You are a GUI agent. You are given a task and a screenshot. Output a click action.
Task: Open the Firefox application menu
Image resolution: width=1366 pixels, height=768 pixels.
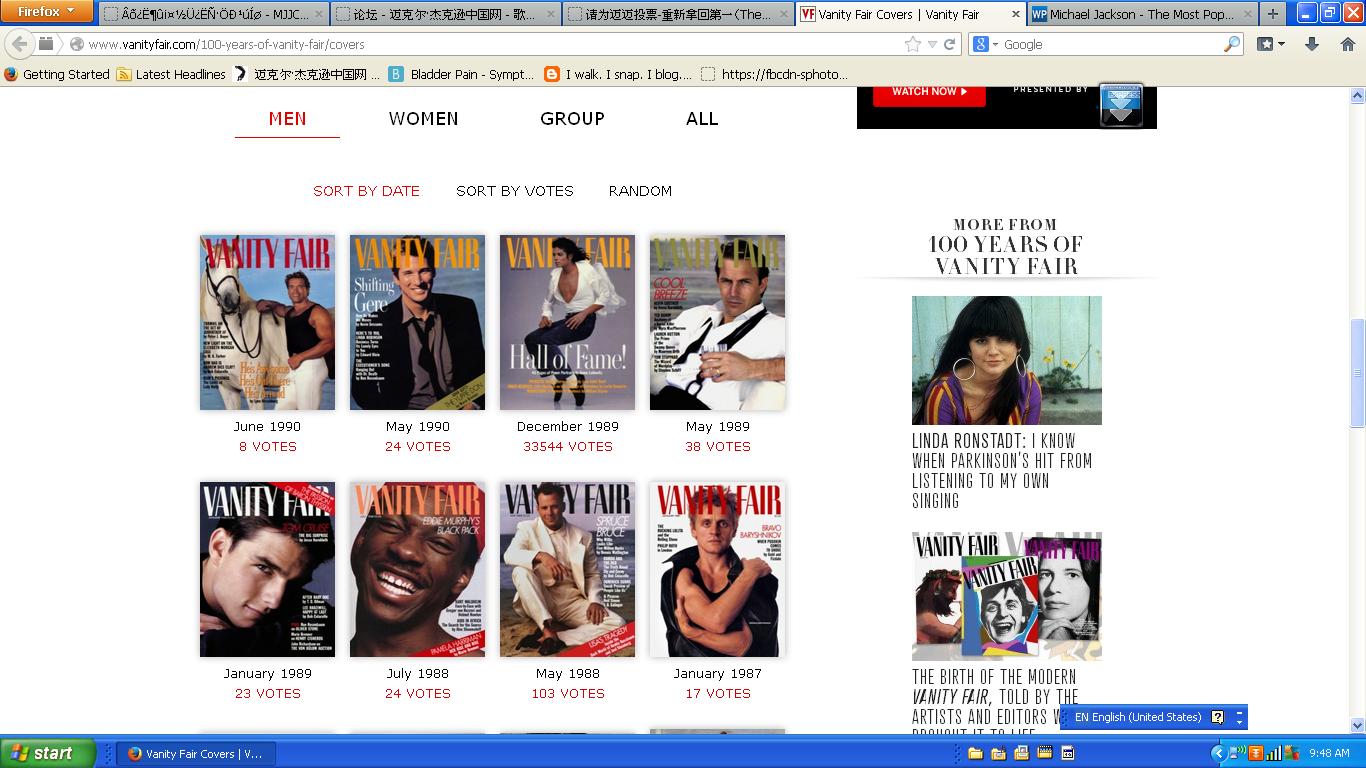pyautogui.click(x=47, y=12)
